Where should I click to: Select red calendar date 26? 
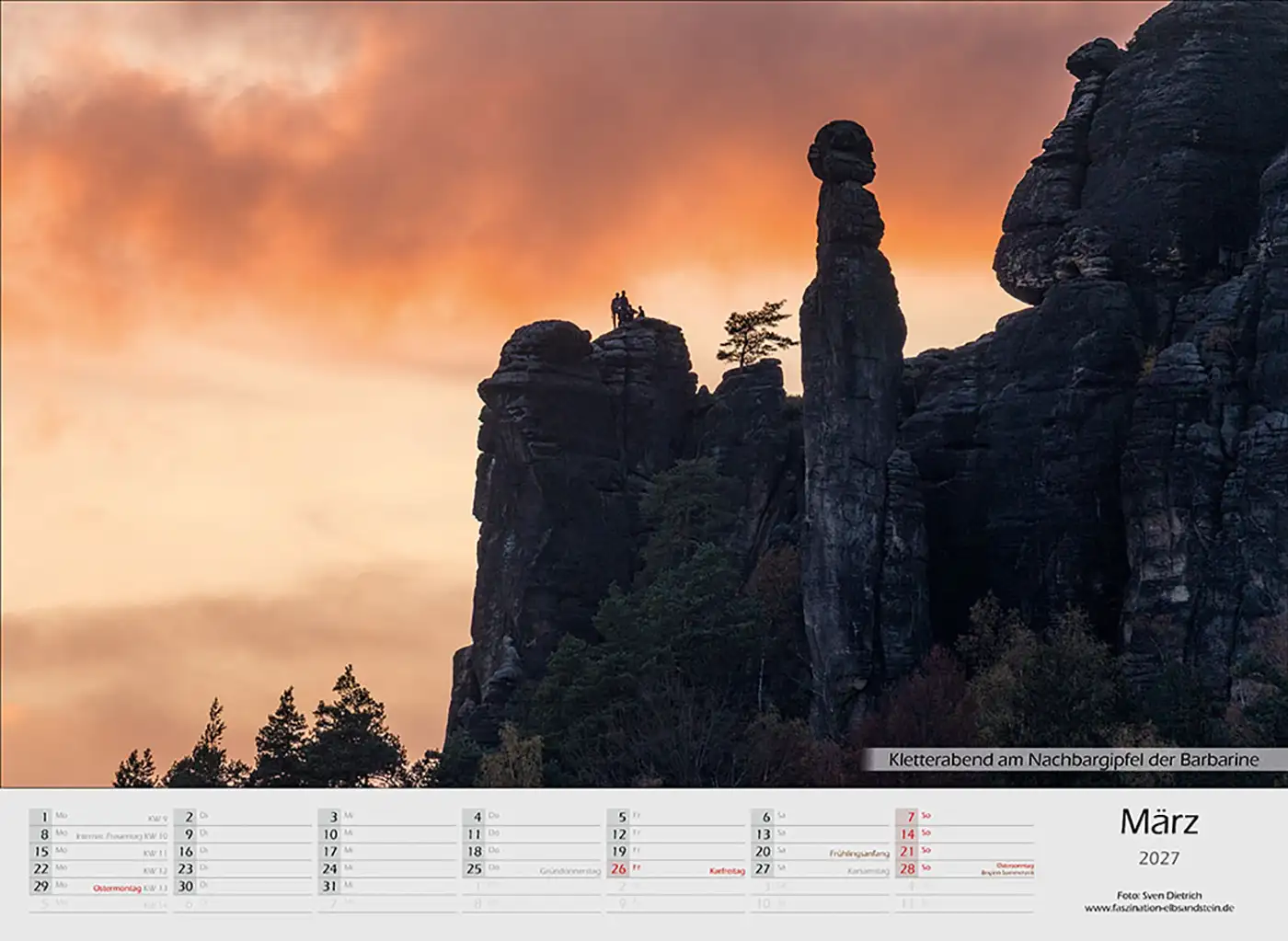(x=619, y=868)
